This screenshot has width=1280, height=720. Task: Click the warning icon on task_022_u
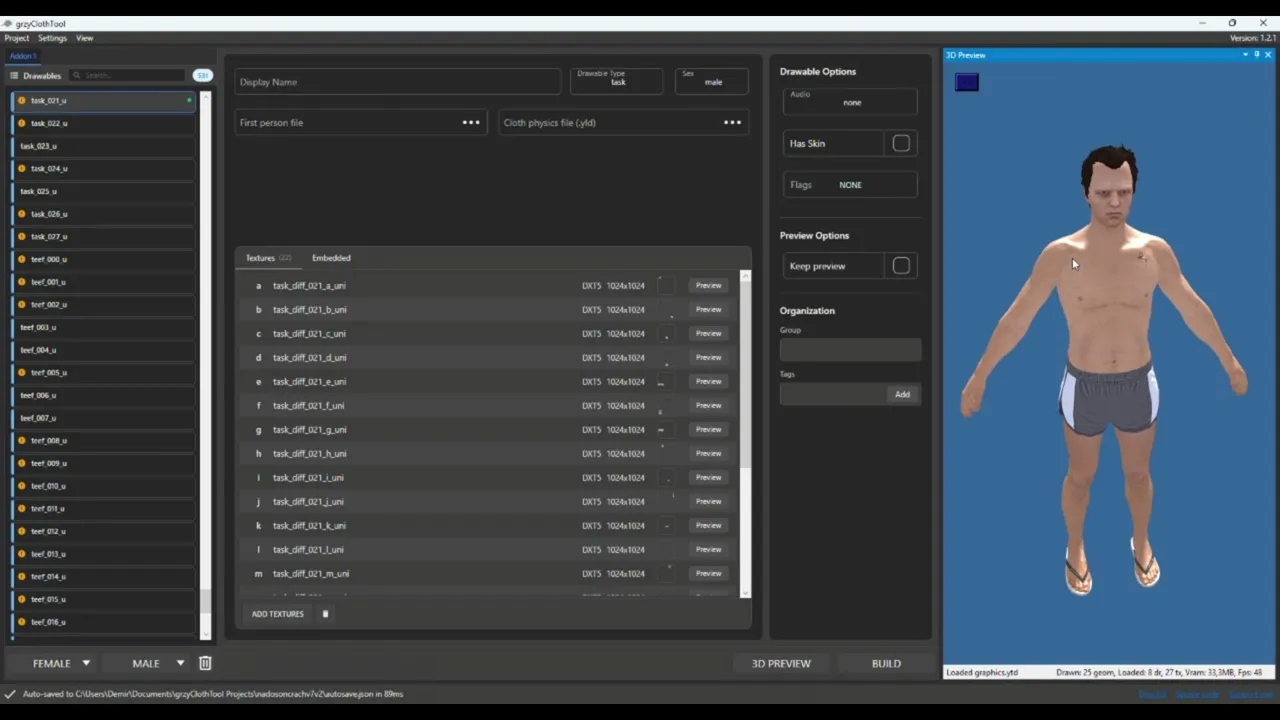click(22, 123)
